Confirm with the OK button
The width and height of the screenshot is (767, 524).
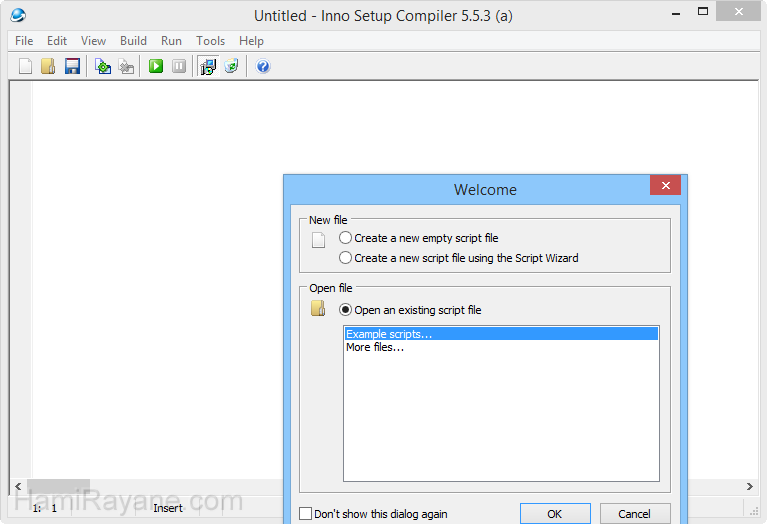point(555,514)
